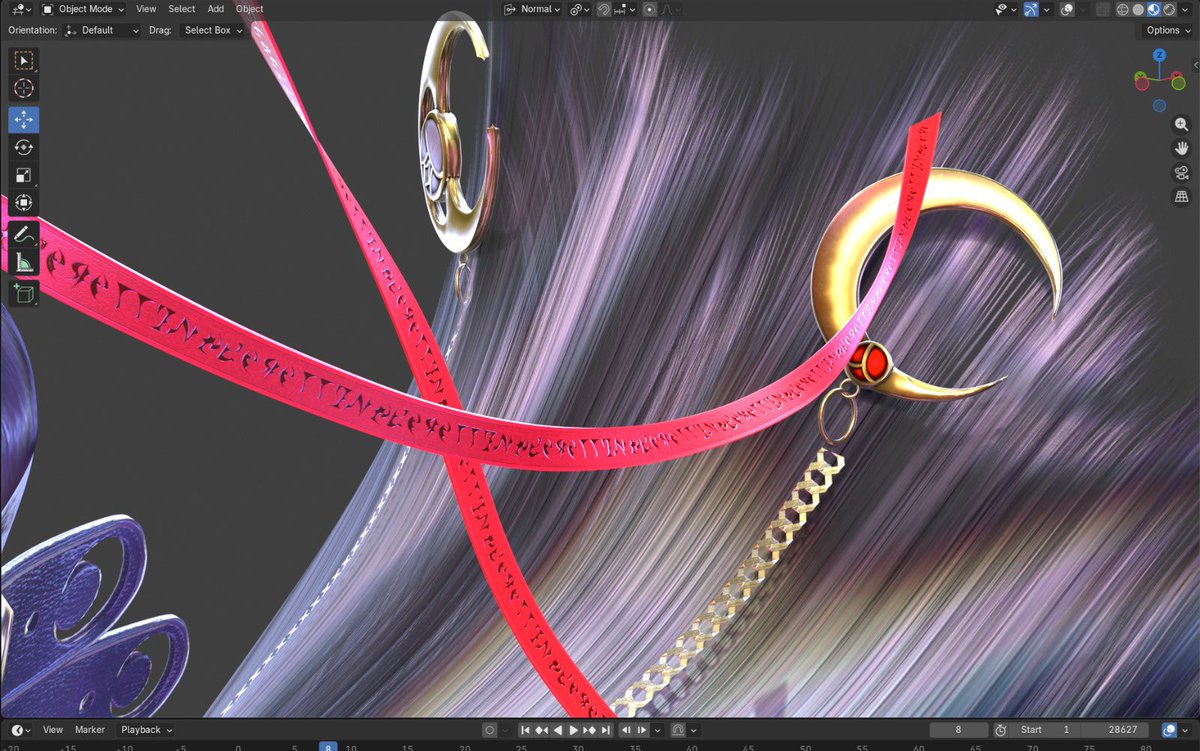Choose the Rotate tool
1200x751 pixels.
coord(24,148)
